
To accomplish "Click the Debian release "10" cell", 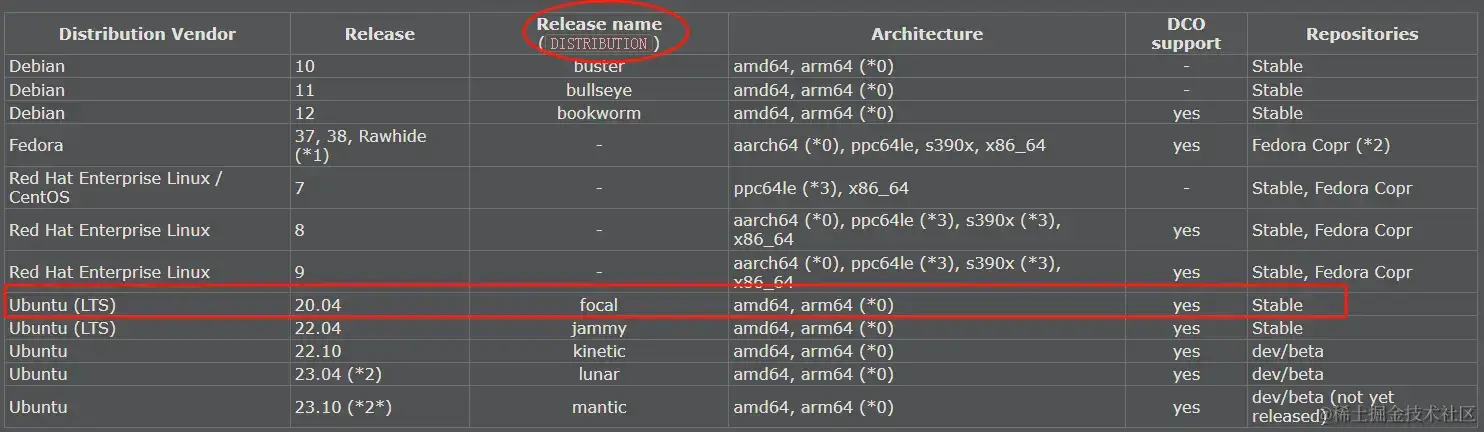I will coord(380,66).
